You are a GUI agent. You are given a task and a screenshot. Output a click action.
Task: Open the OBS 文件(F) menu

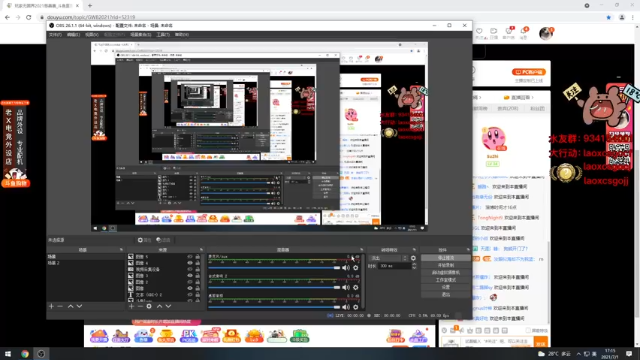55,35
